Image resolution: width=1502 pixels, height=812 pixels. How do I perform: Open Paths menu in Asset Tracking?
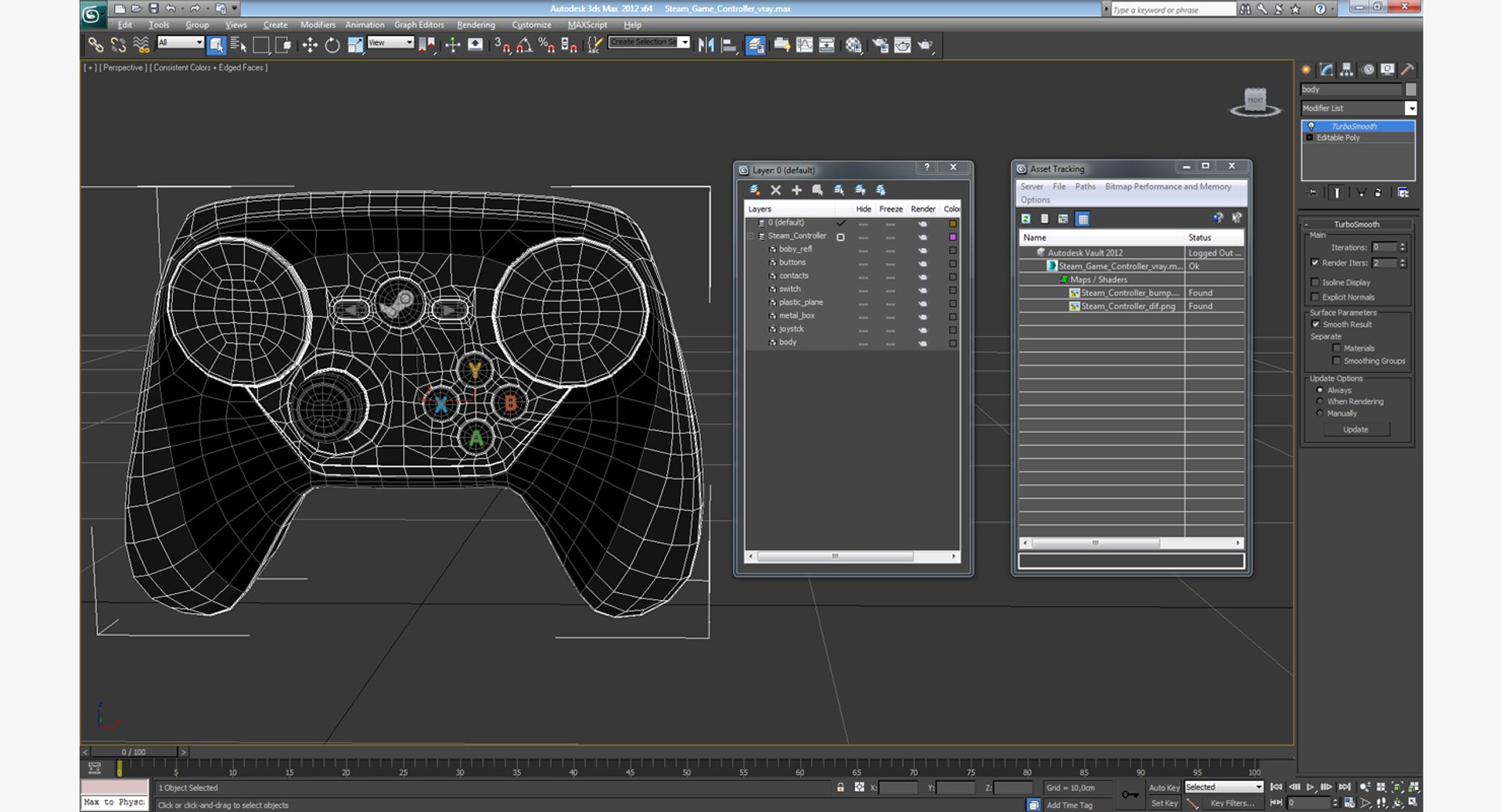point(1085,187)
